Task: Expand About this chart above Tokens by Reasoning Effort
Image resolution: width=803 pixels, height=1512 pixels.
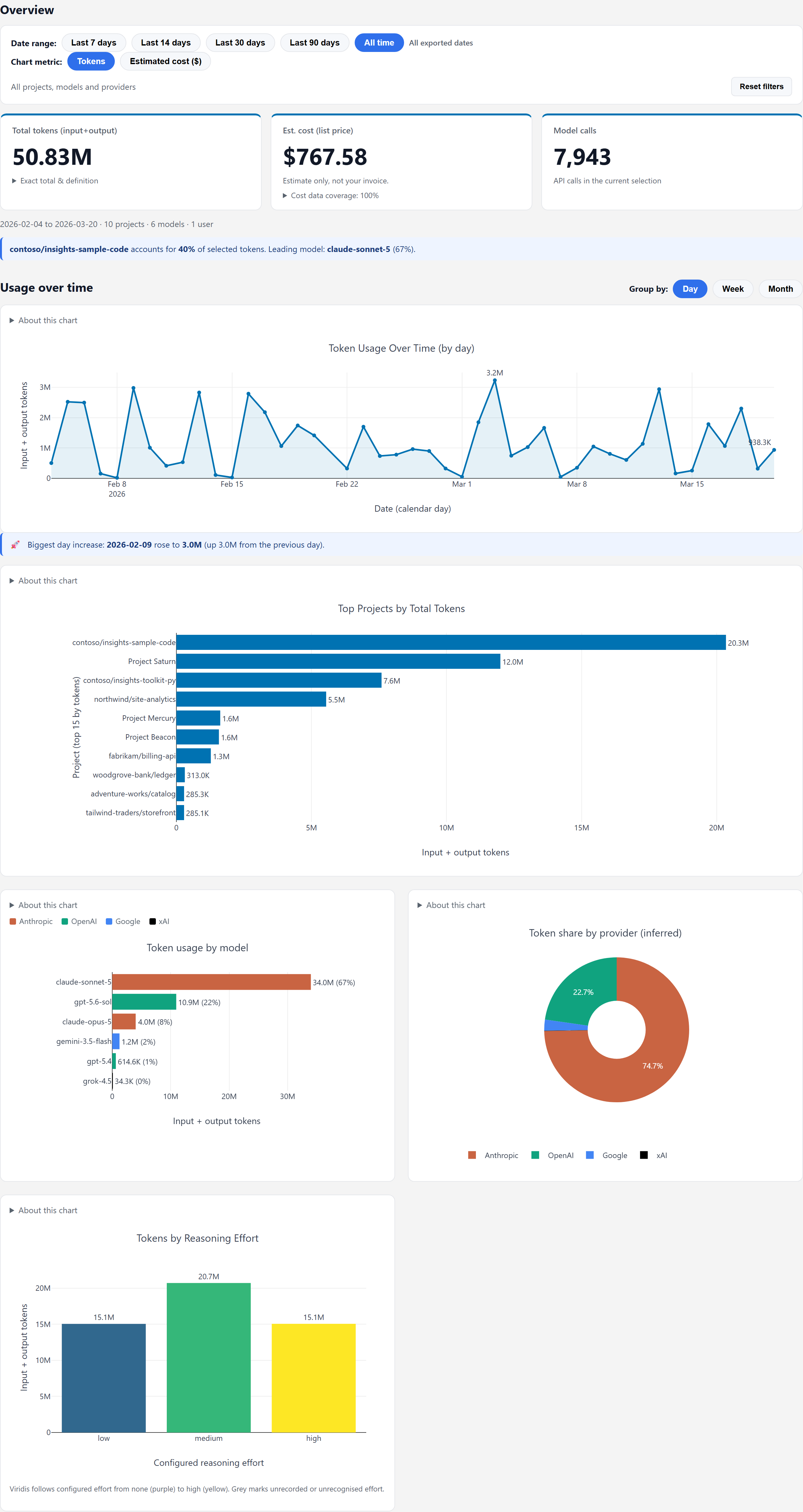Action: click(43, 1210)
